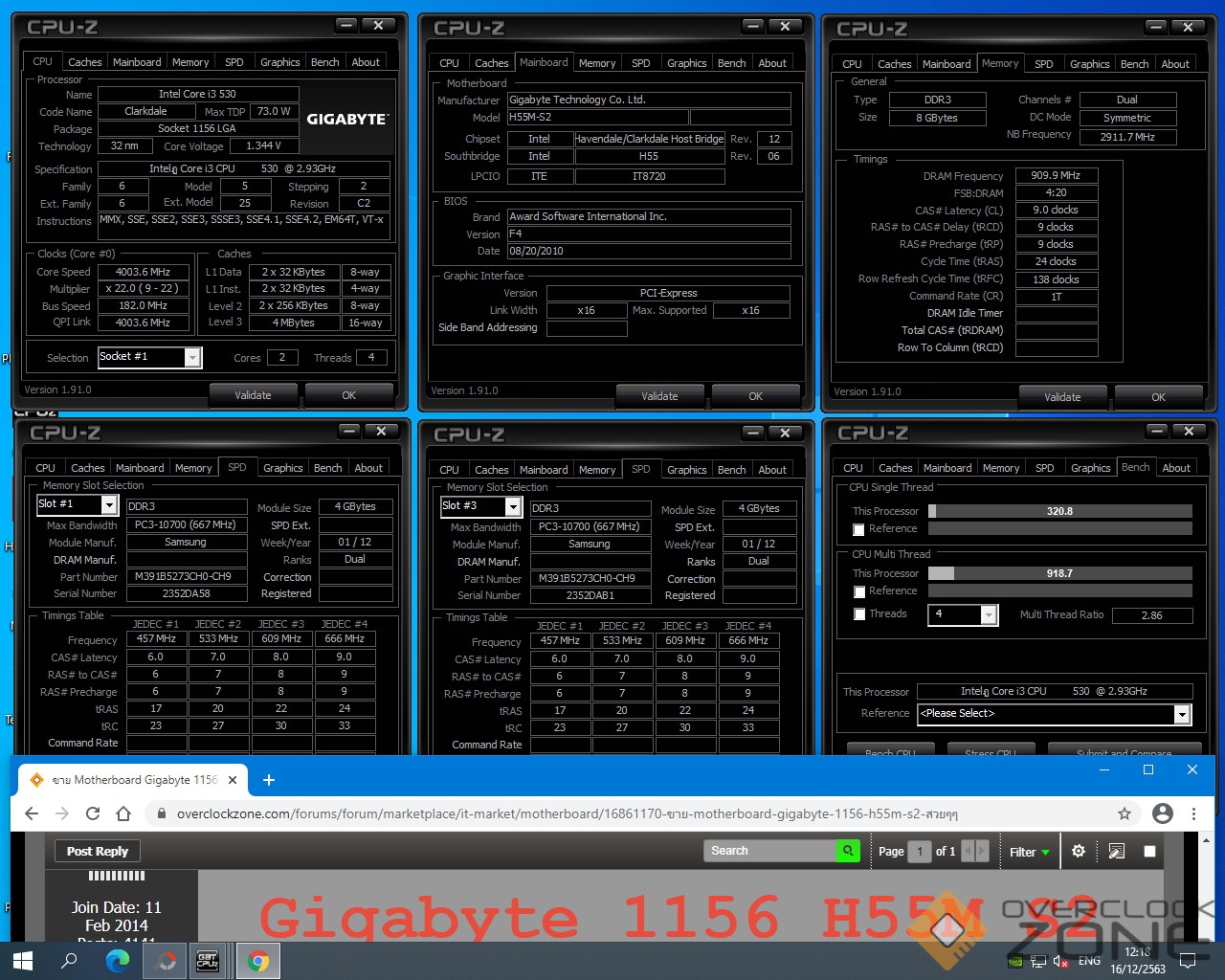View site security info via lock icon
The image size is (1225, 980).
point(160,814)
